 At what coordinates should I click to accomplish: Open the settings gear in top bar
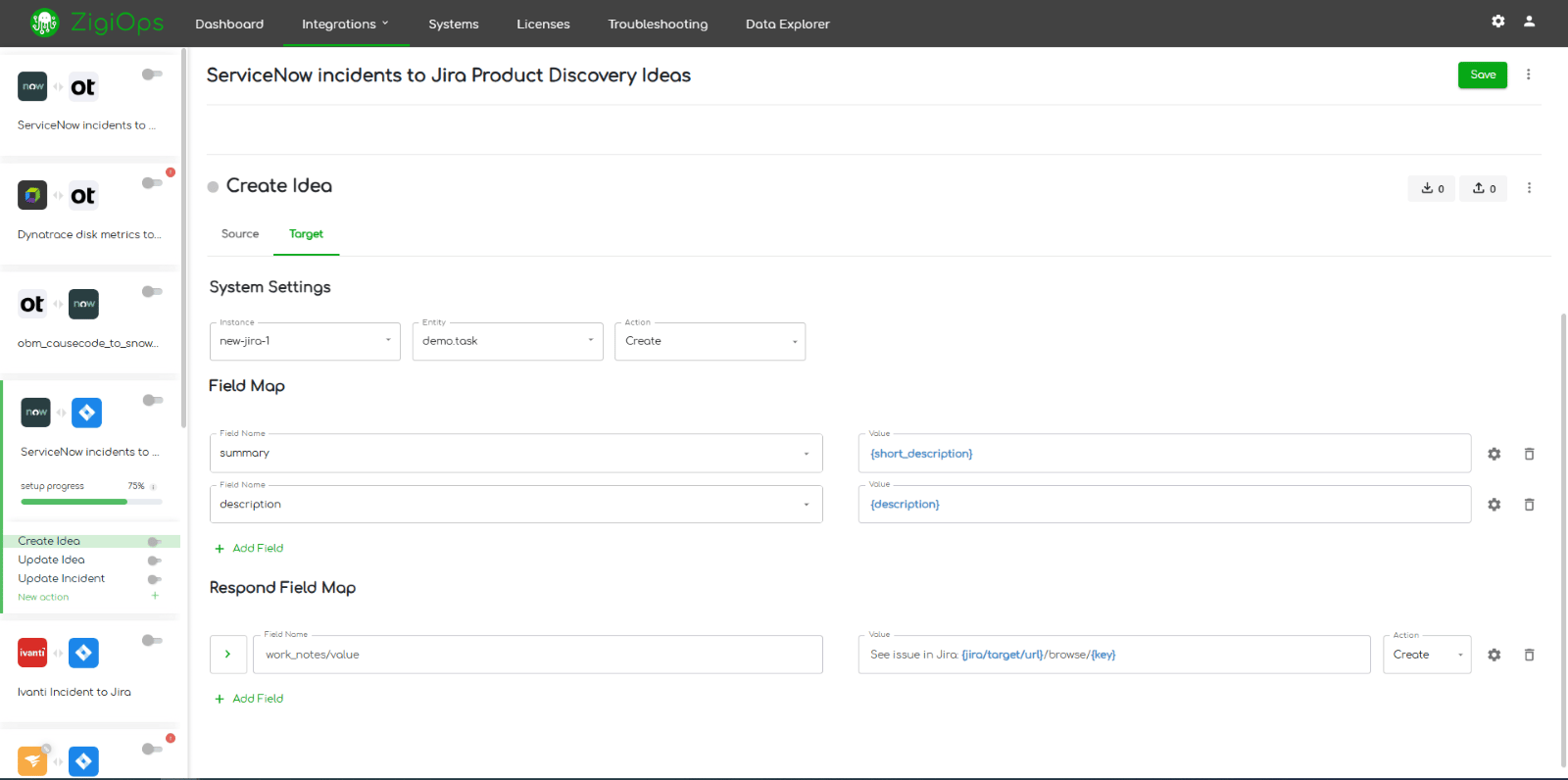pos(1498,21)
